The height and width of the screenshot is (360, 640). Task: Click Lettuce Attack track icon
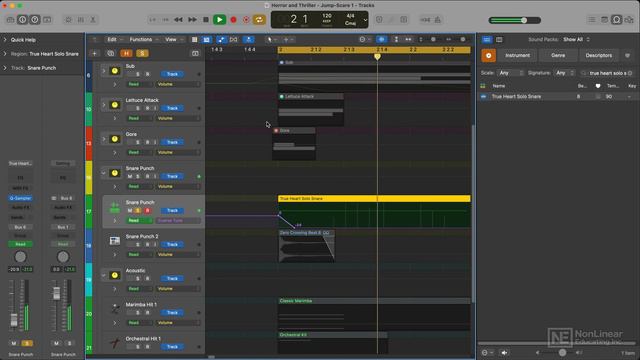[115, 105]
